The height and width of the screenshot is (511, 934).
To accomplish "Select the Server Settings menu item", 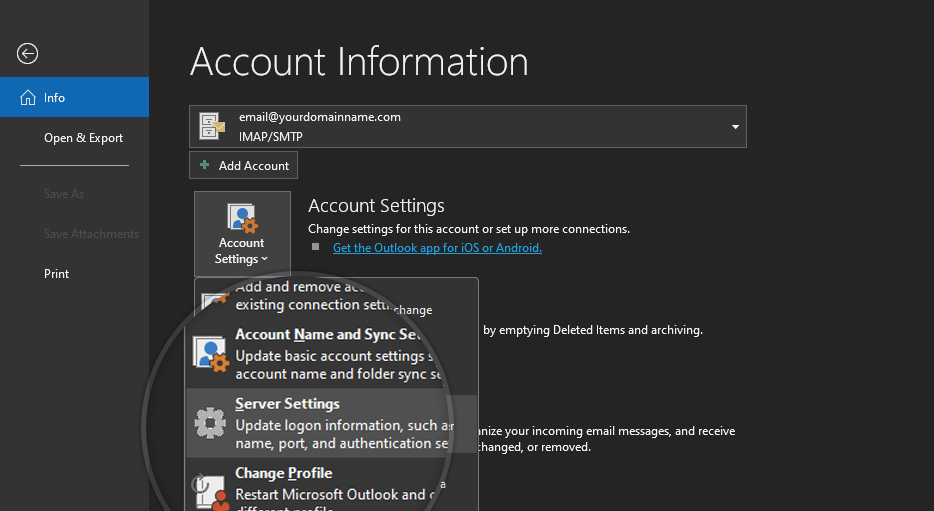I will click(331, 423).
